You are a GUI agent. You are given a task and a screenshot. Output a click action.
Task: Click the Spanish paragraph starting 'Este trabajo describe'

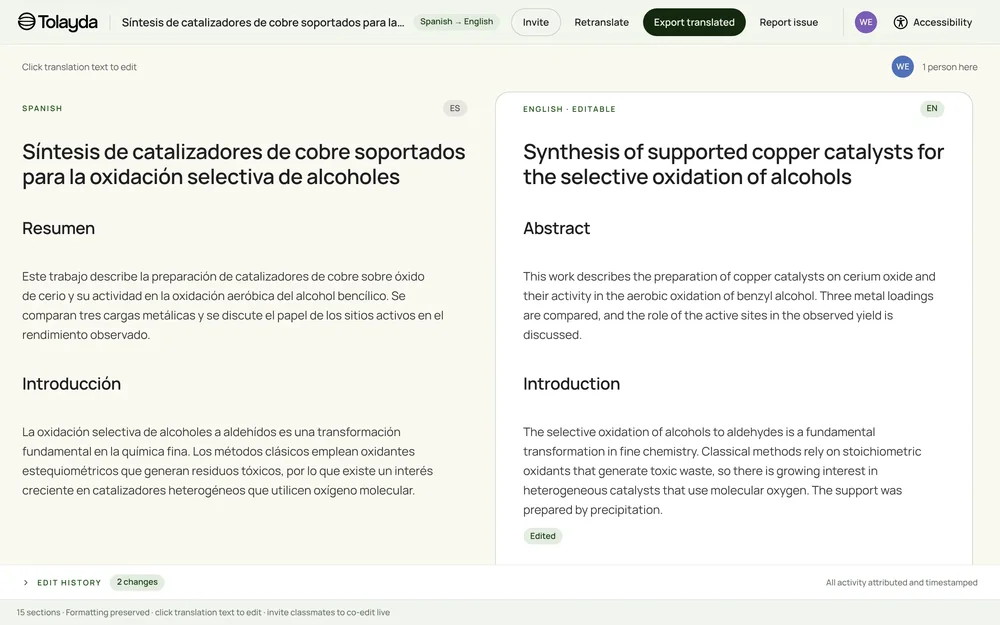point(233,305)
